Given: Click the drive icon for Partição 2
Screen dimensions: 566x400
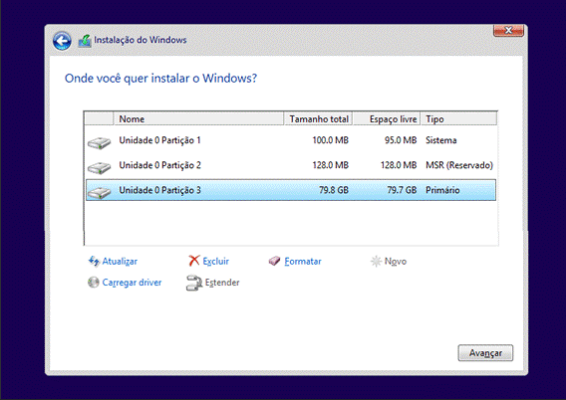Looking at the screenshot, I should pos(99,168).
